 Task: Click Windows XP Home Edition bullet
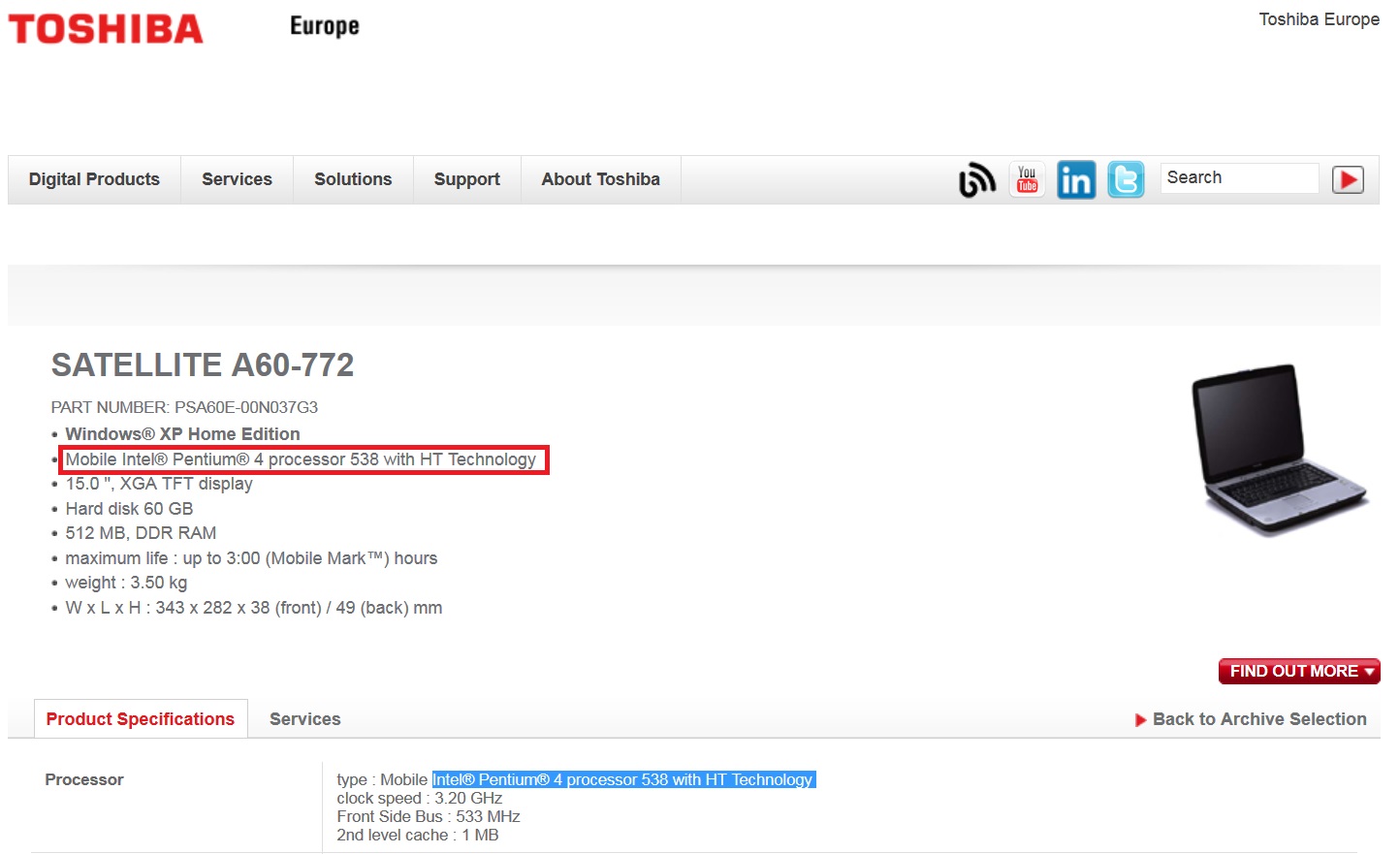click(182, 434)
